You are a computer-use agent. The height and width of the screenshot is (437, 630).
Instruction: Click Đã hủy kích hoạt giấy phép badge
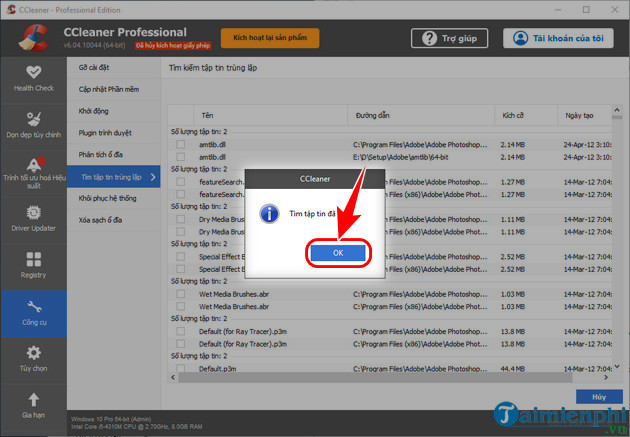coord(173,45)
